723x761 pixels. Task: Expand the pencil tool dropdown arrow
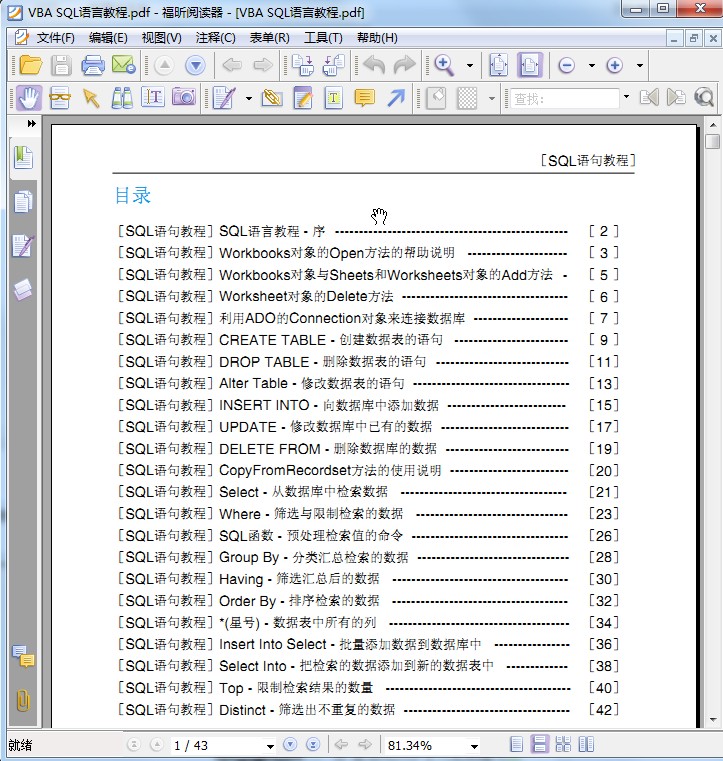(248, 99)
